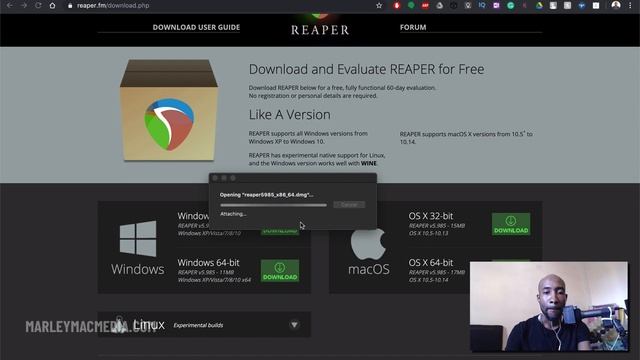This screenshot has width=640, height=360.
Task: Go forward with the browser forward arrow
Action: click(24, 5)
